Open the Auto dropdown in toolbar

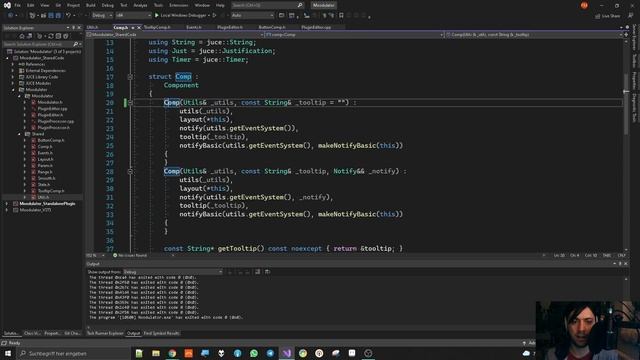252,15
